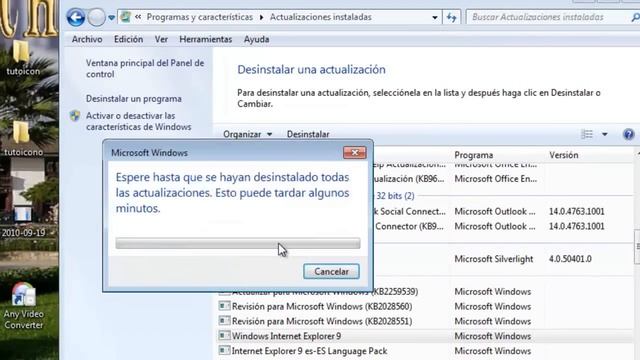Select 'Windows Internet Explorer 9' update row
The image size is (640, 360).
[x=424, y=336]
